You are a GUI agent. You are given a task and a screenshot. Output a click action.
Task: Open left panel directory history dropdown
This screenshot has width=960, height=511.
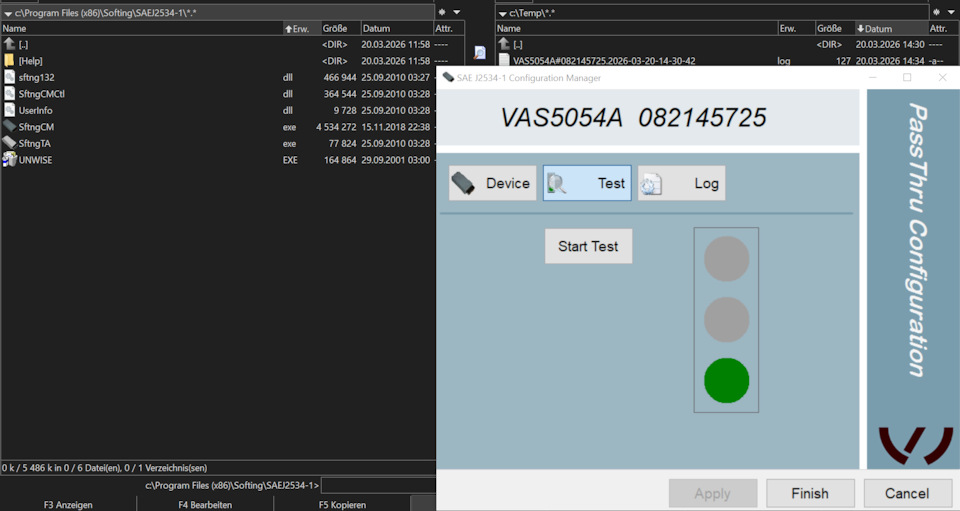coord(457,12)
